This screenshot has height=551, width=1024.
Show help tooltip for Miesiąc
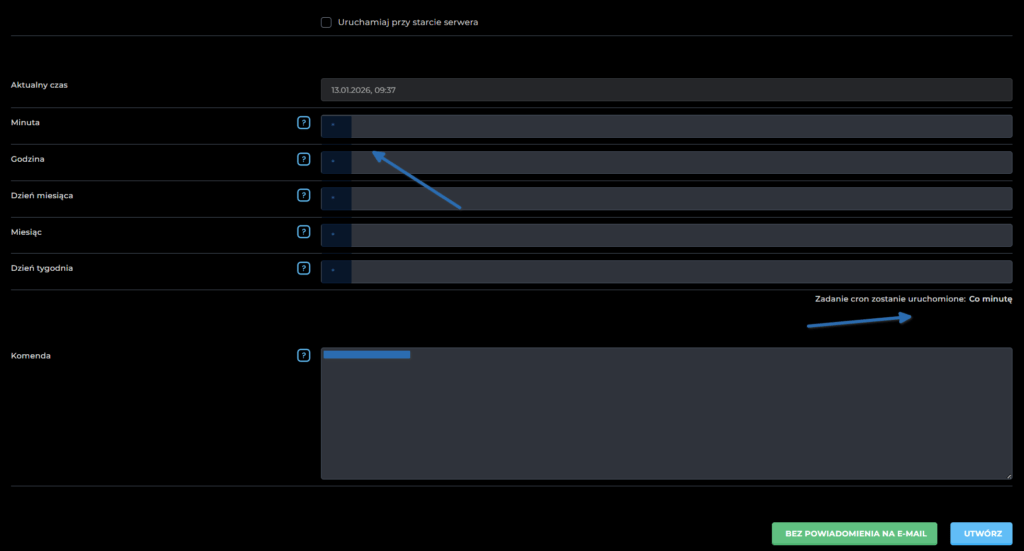click(x=303, y=232)
